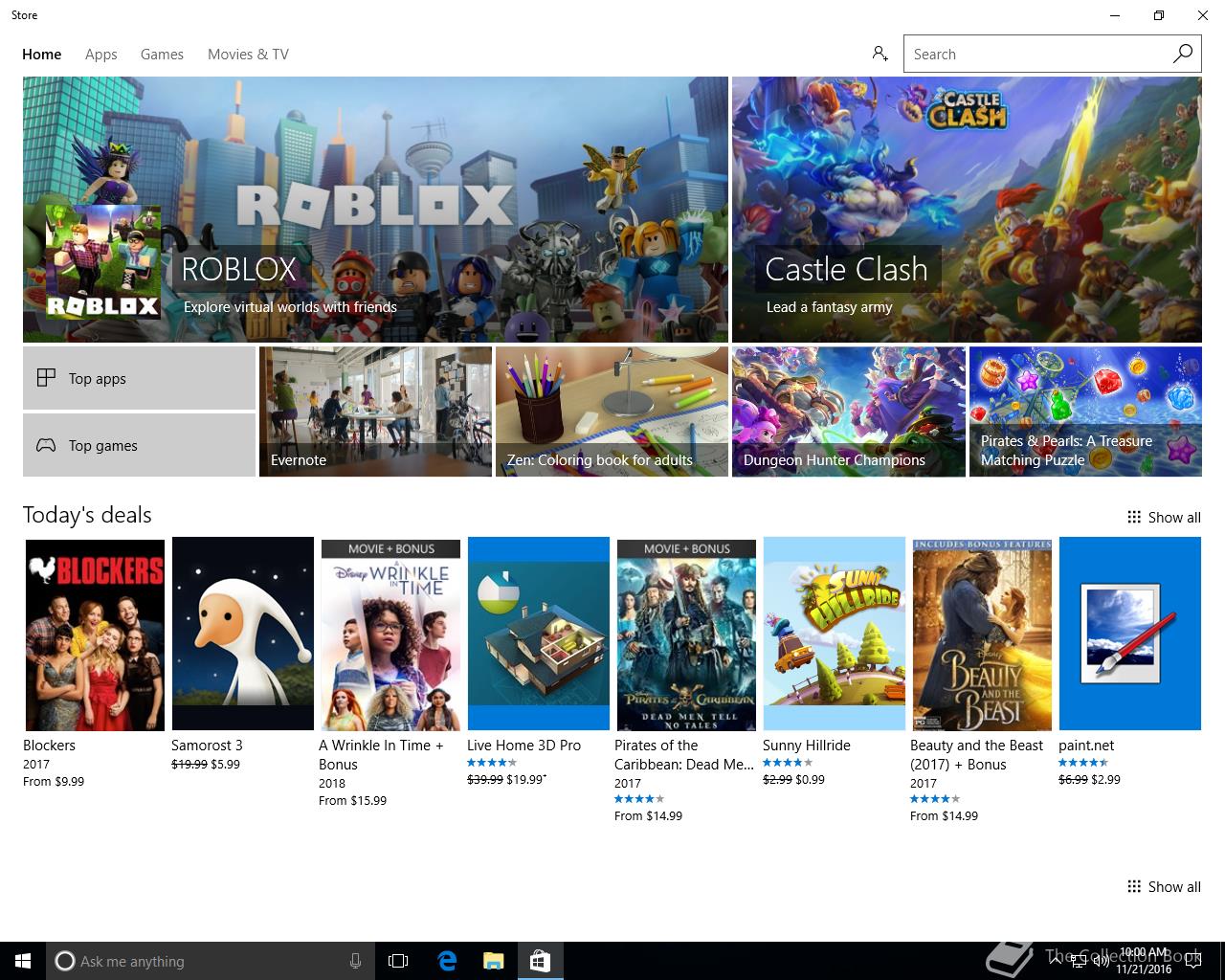The height and width of the screenshot is (980, 1225).
Task: Click the Blockers title text
Action: tap(49, 745)
